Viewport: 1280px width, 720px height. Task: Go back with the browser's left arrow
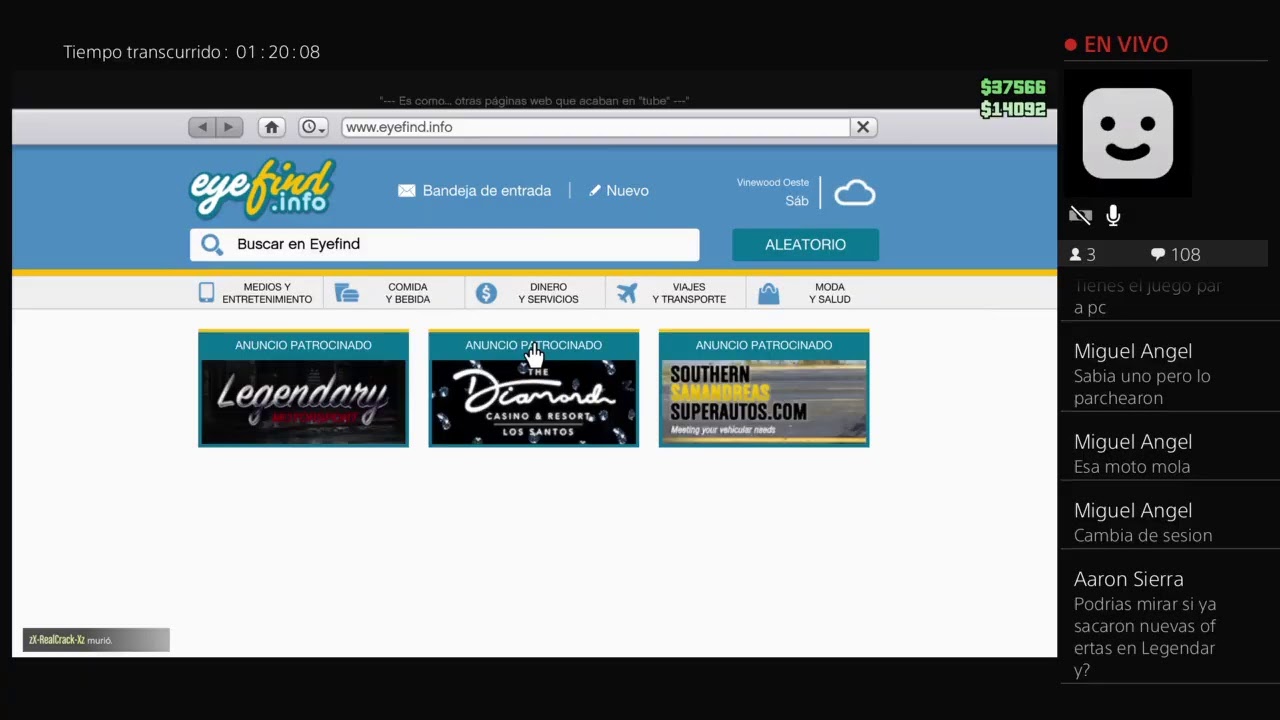point(203,127)
